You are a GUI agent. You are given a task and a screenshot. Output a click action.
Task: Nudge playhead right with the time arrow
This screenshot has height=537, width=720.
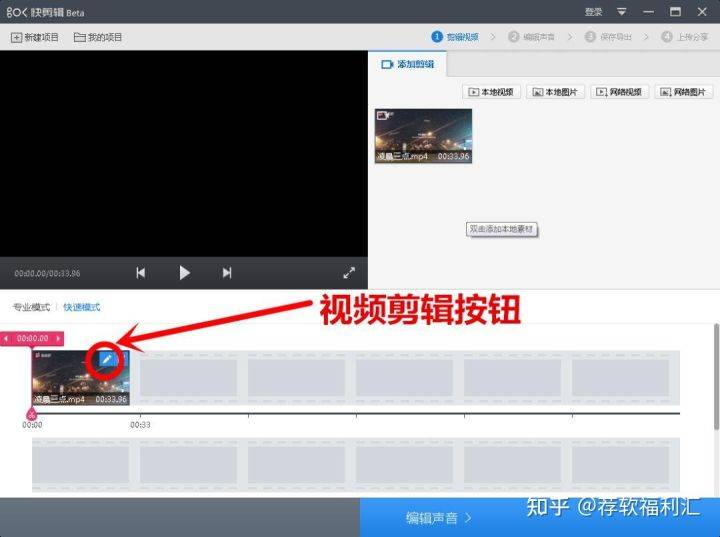click(58, 338)
